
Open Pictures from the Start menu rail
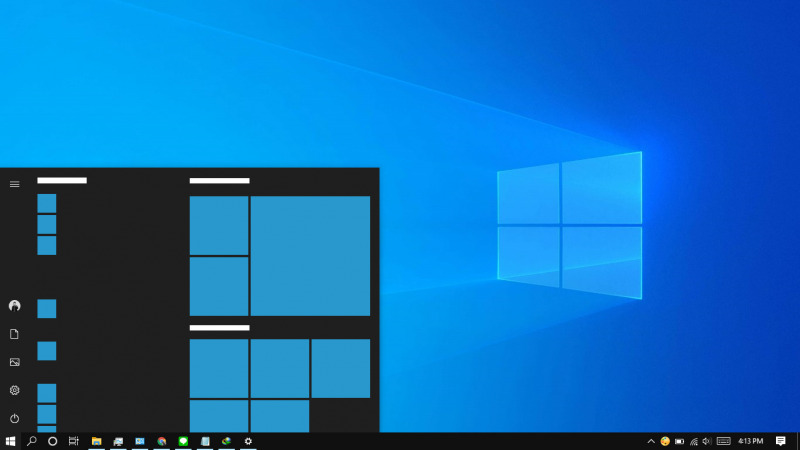pos(14,362)
